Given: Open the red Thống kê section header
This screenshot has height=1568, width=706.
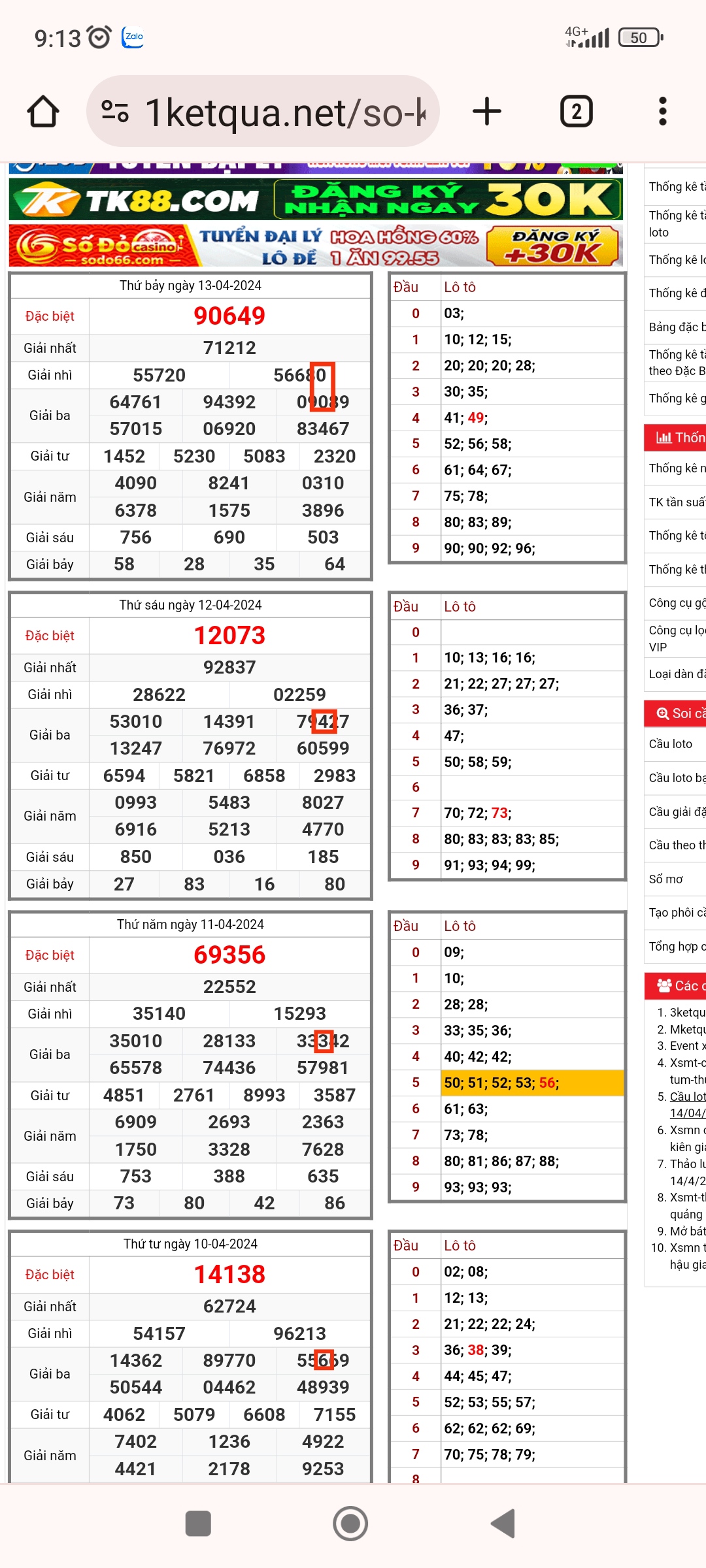Looking at the screenshot, I should 675,438.
